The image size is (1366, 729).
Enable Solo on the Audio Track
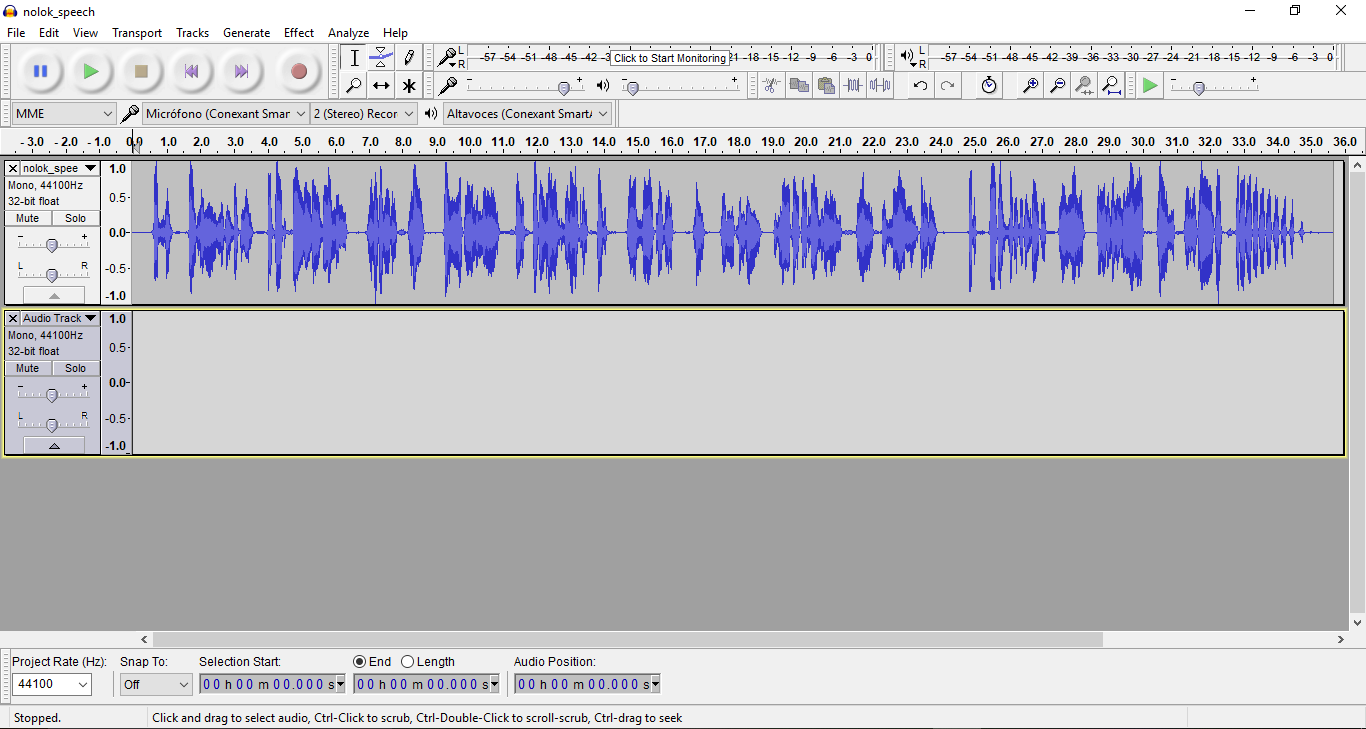(75, 368)
